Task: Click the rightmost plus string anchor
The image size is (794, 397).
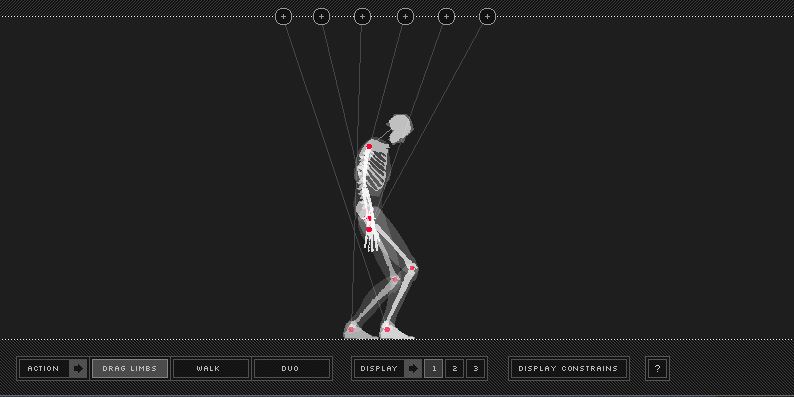Action: tap(487, 17)
